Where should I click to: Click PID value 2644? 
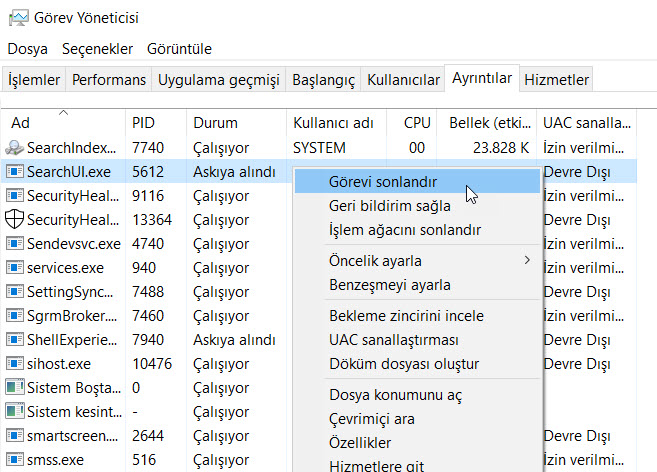pos(147,436)
